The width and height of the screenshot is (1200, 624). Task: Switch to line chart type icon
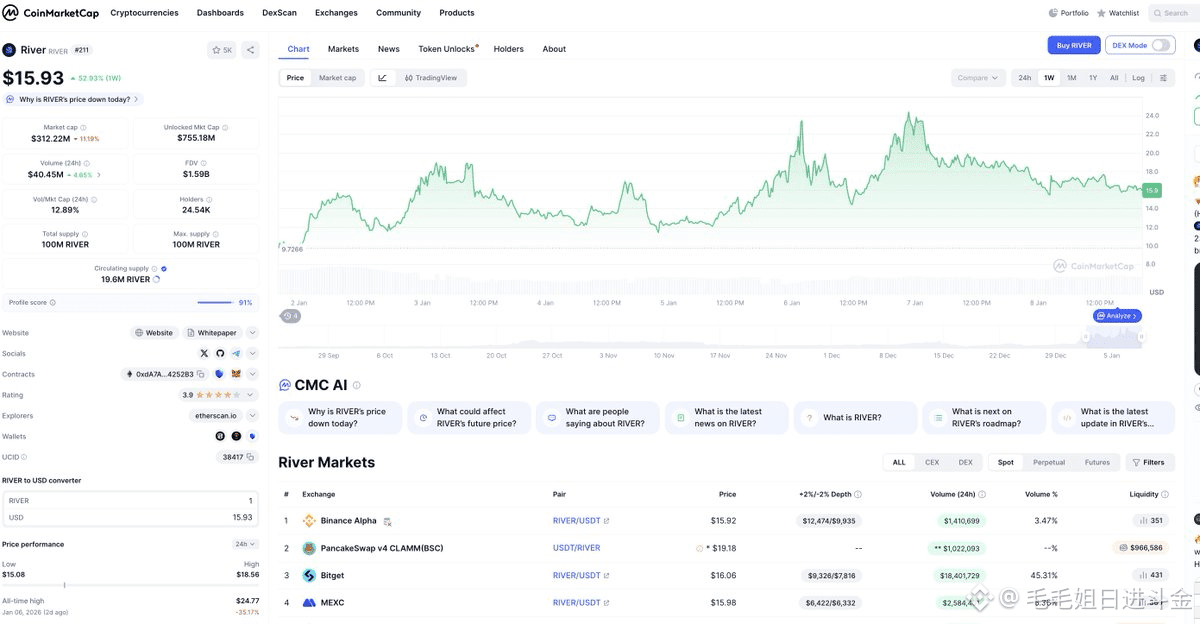click(382, 78)
